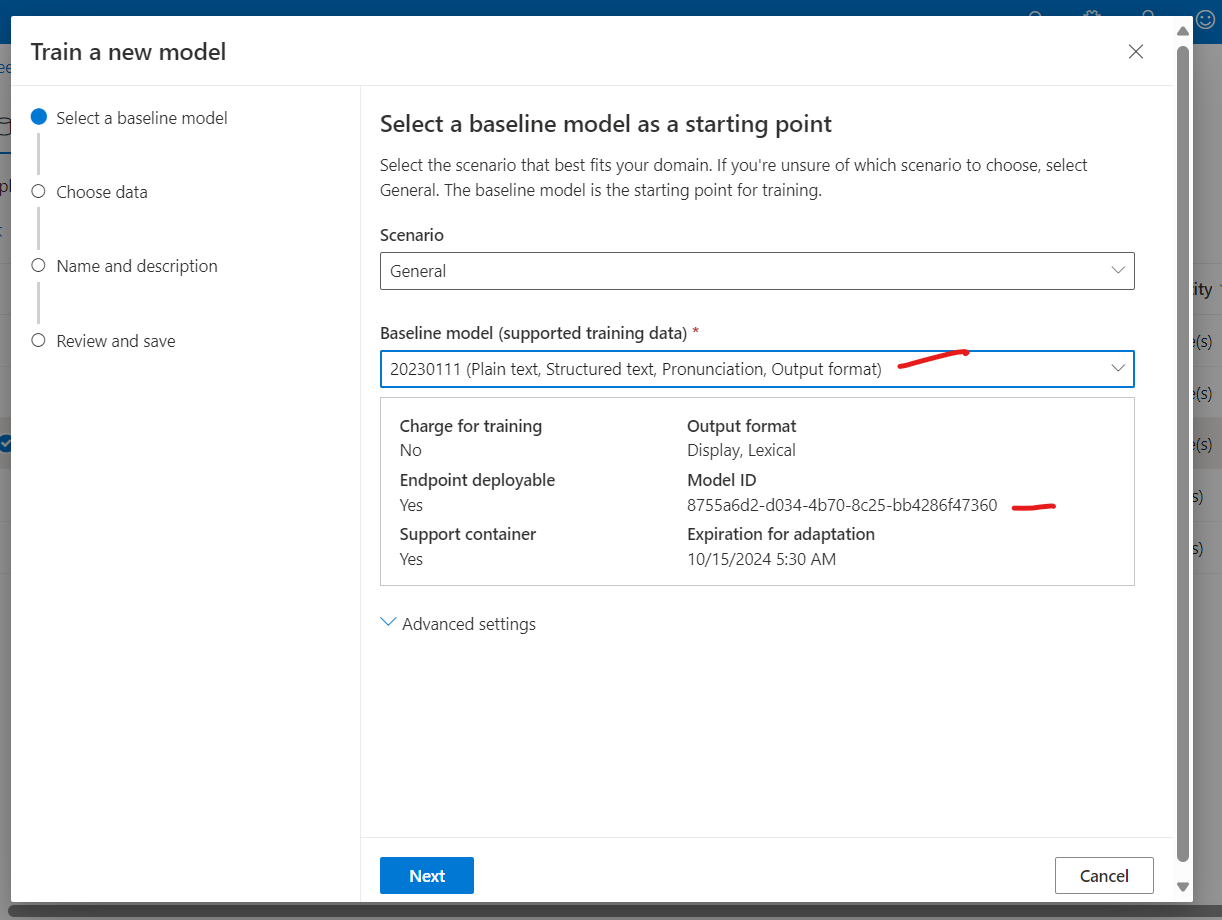Image resolution: width=1222 pixels, height=920 pixels.
Task: Click the Select a baseline model heading
Action: [606, 125]
